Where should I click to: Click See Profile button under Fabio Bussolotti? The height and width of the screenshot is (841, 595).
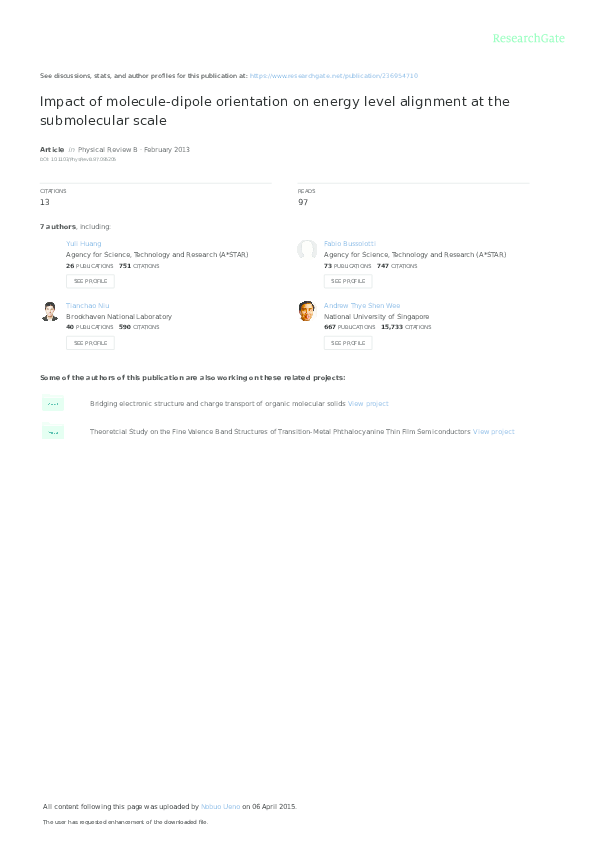(348, 281)
